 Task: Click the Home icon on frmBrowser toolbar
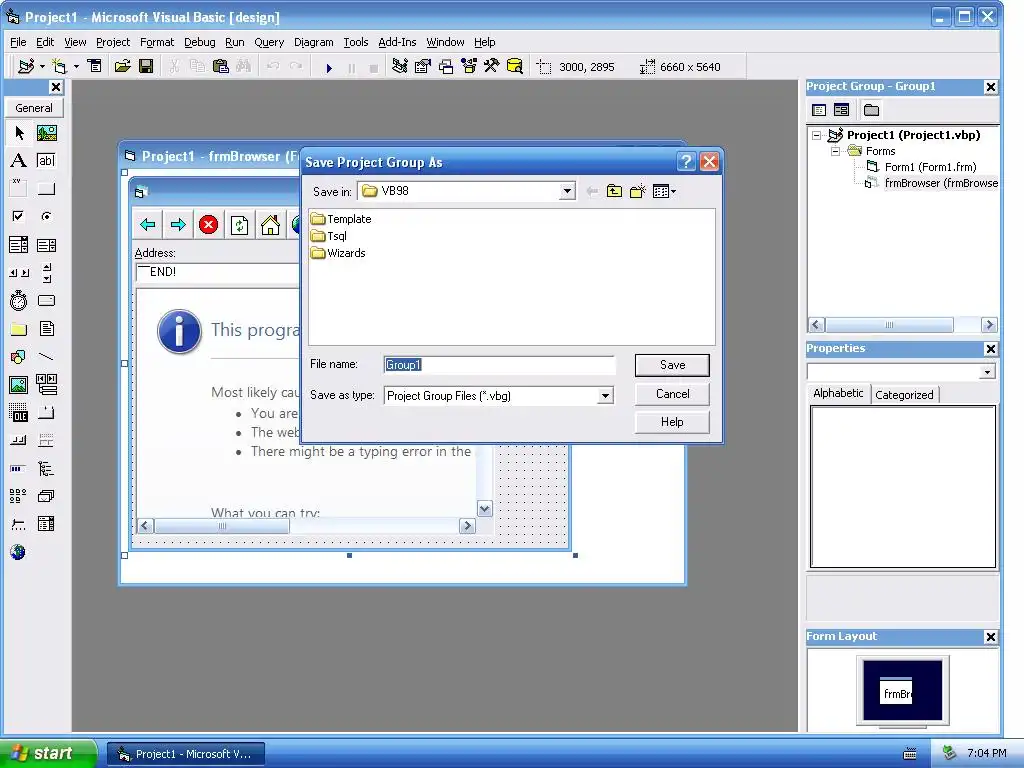270,225
